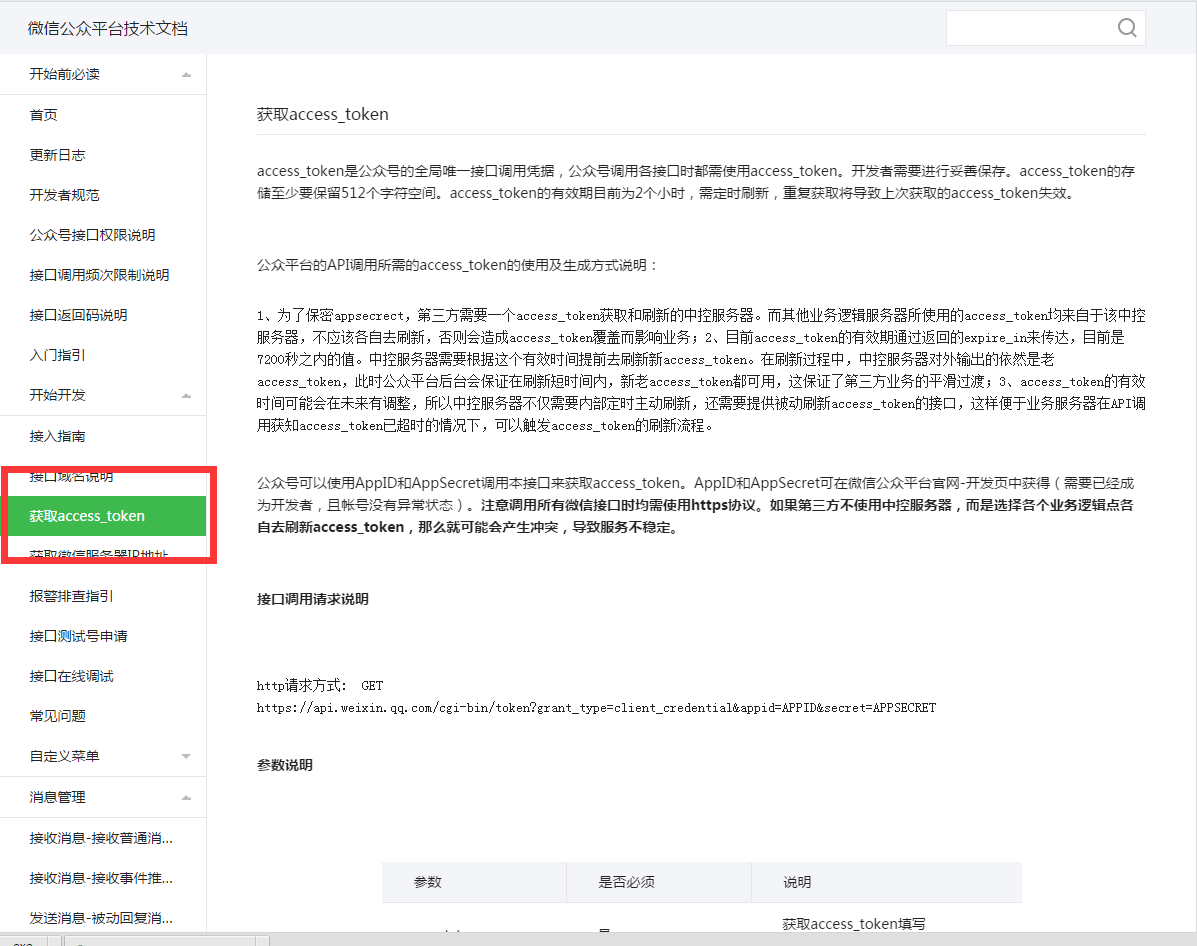Click the 获取access_token填写 table cell
Screen dimensions: 1197x946
tap(853, 923)
